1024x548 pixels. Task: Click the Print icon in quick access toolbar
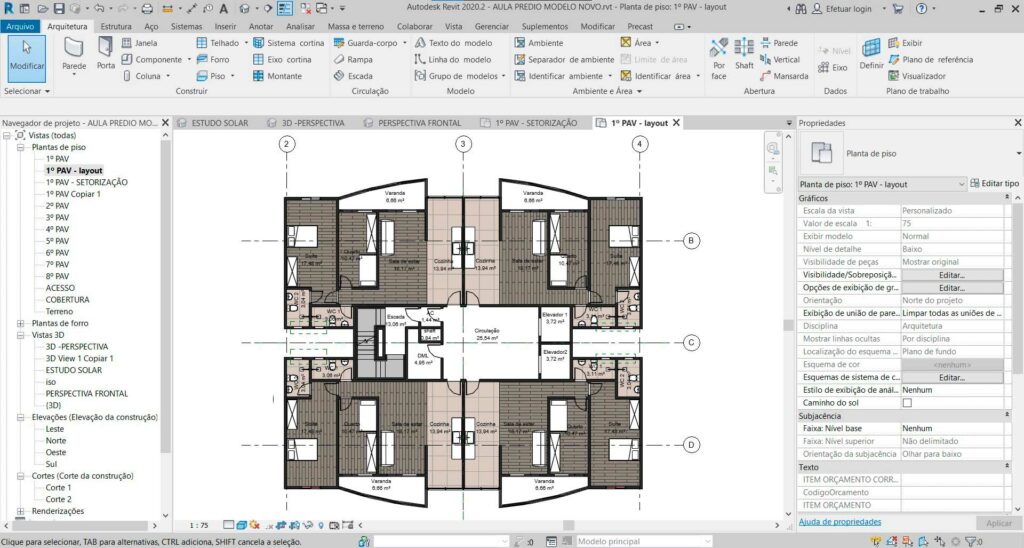(x=147, y=8)
